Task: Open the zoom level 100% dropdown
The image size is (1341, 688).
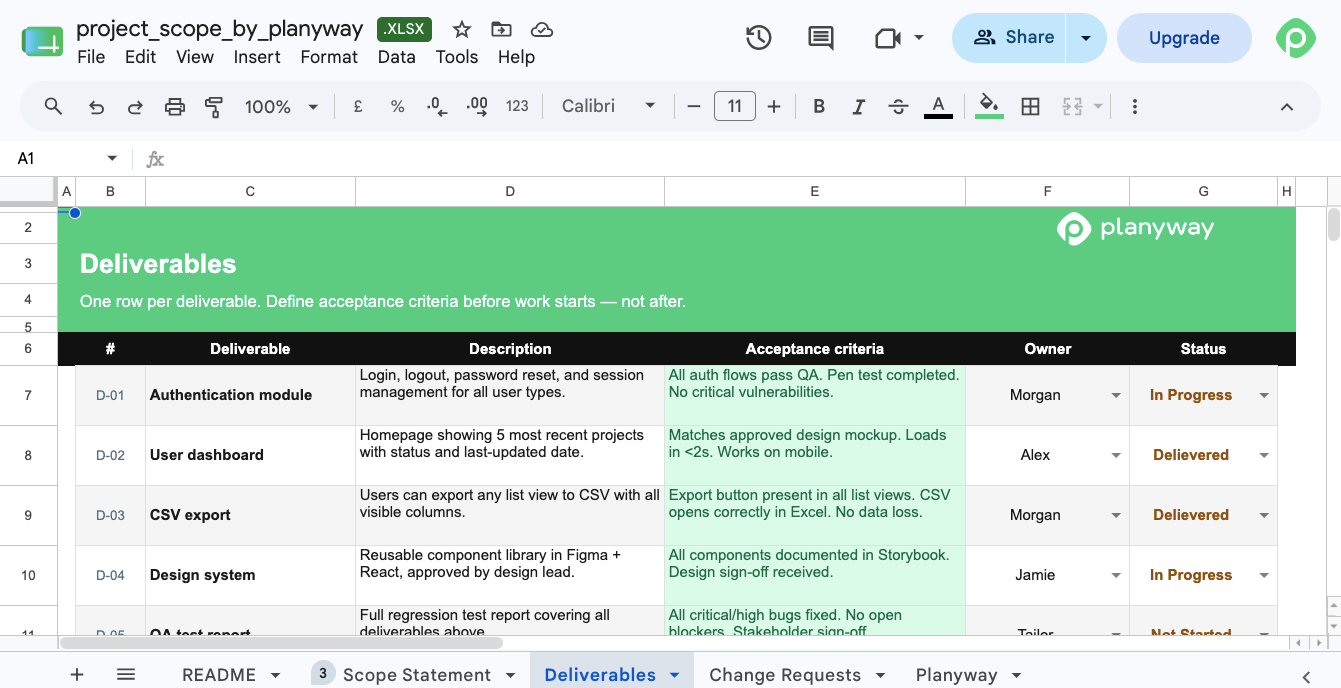Action: click(281, 106)
